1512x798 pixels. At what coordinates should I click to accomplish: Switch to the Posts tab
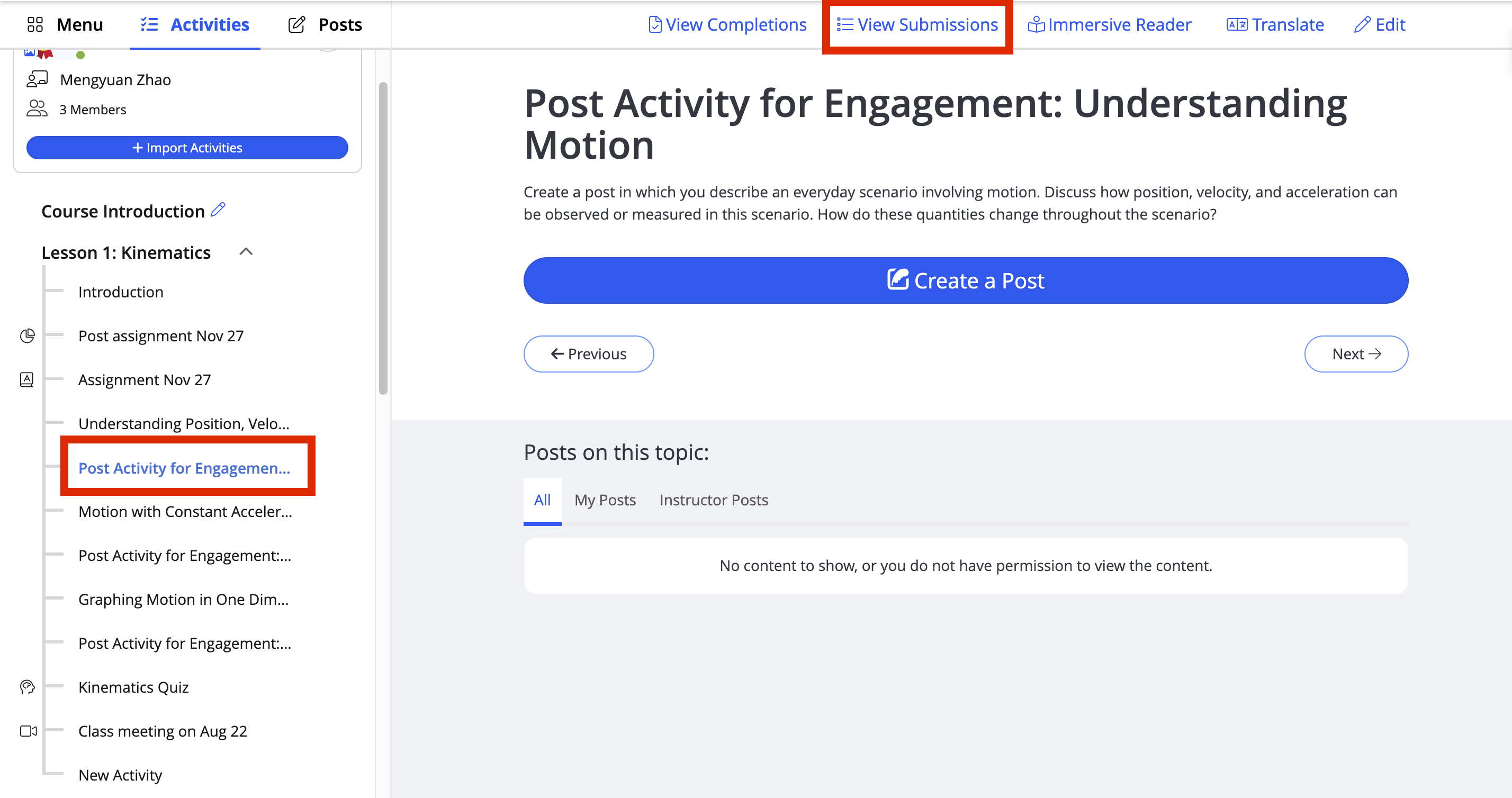325,25
